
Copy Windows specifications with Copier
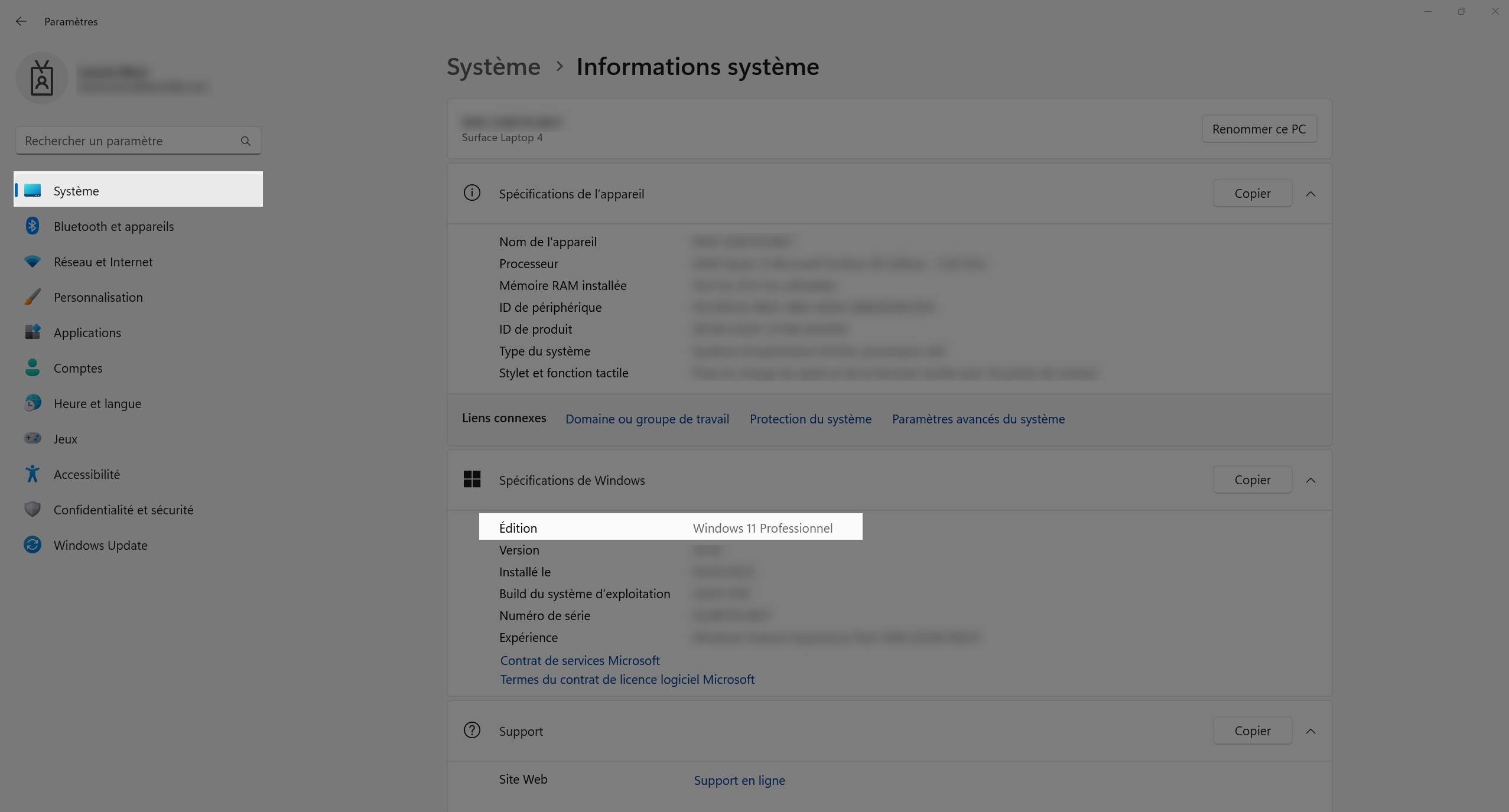(1253, 480)
